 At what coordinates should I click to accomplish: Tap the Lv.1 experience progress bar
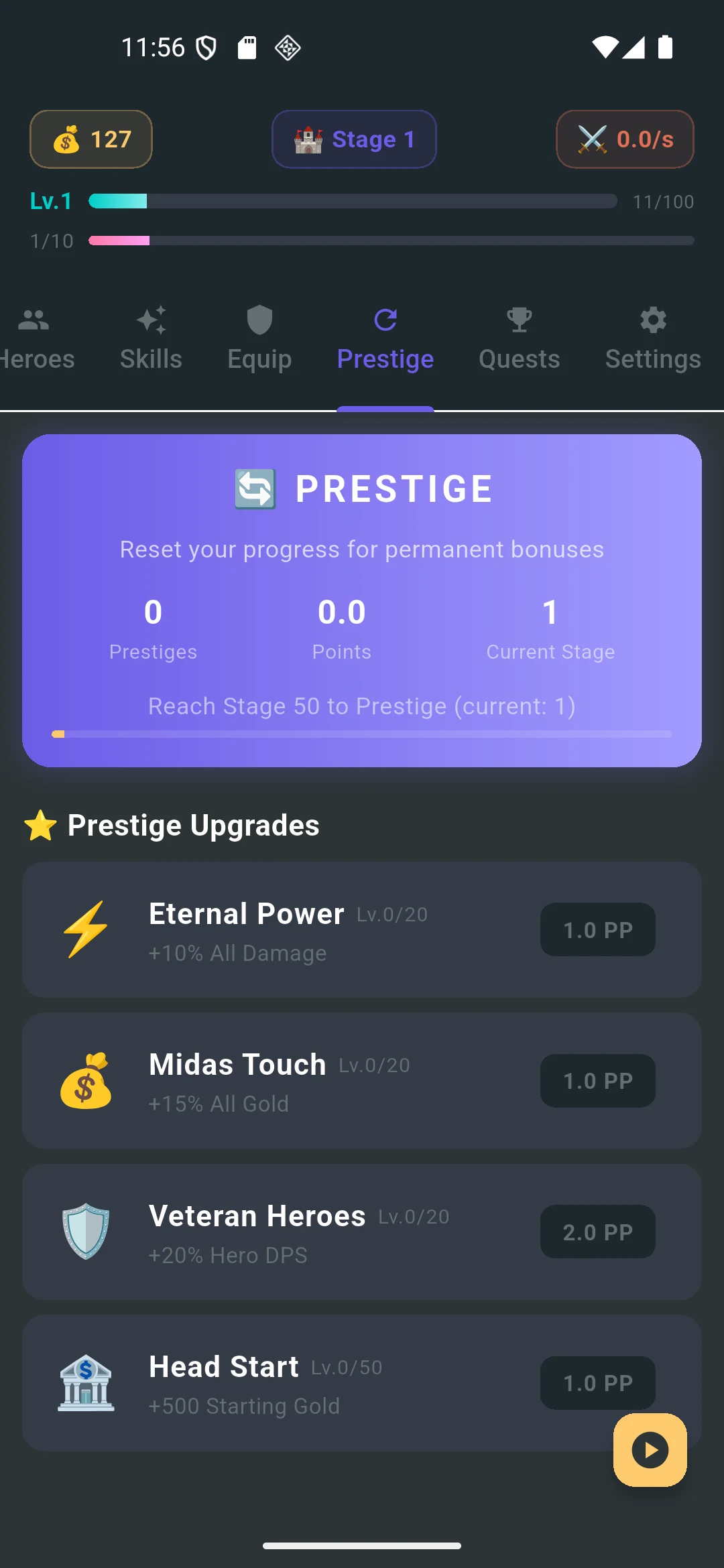353,201
